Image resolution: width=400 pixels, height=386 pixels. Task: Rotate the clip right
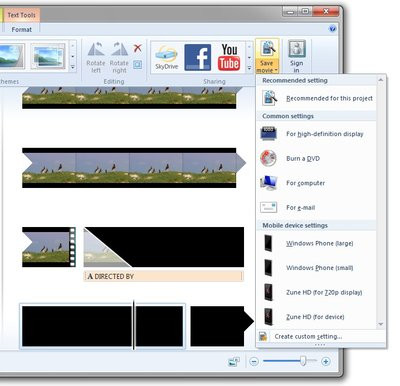click(119, 57)
